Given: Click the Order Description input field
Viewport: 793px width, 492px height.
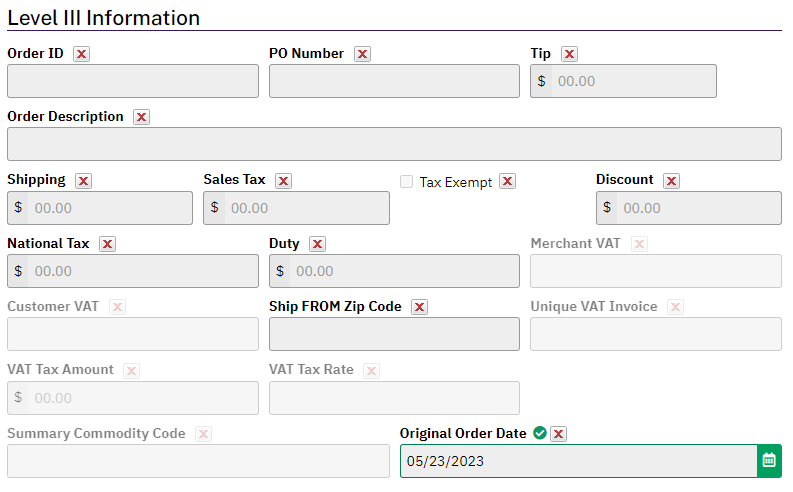Looking at the screenshot, I should 394,144.
